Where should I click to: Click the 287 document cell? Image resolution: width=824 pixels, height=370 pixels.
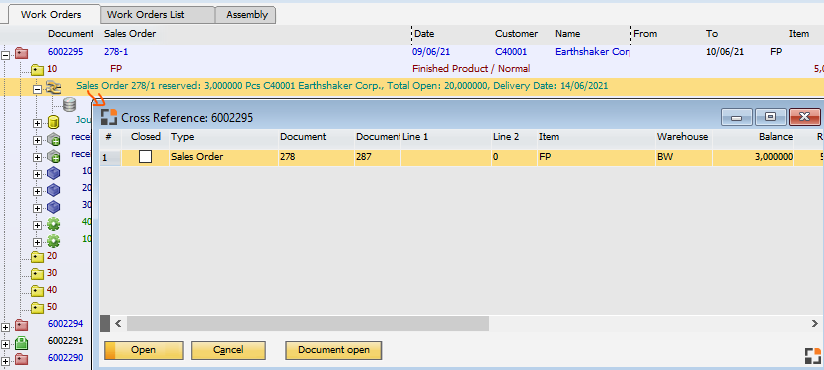coord(377,157)
